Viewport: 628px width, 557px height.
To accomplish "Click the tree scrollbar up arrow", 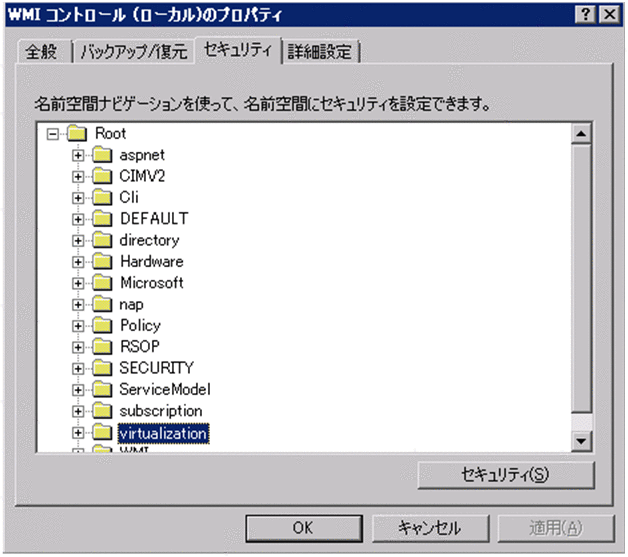I will [x=581, y=134].
